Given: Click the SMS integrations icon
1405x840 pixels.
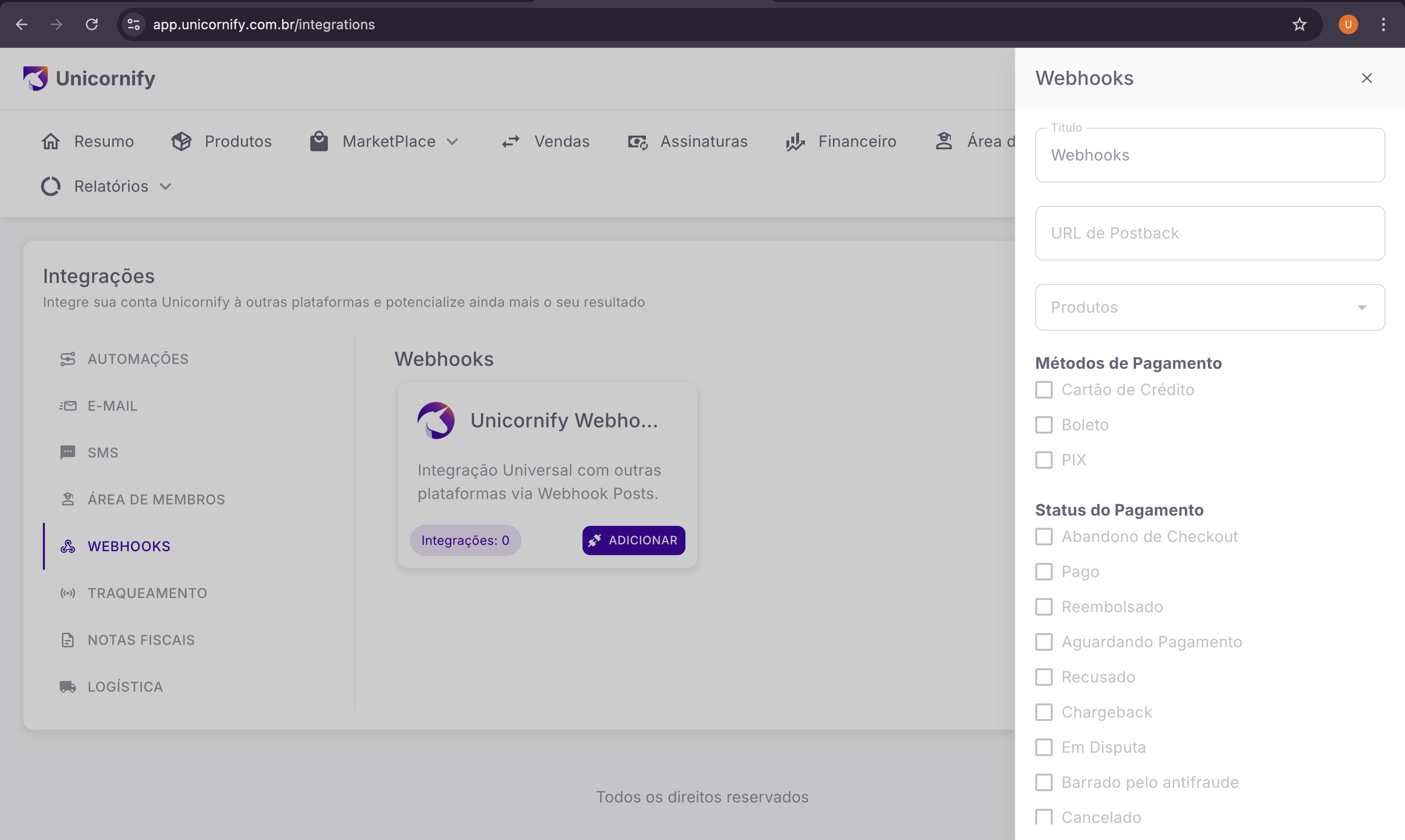Looking at the screenshot, I should tap(68, 452).
